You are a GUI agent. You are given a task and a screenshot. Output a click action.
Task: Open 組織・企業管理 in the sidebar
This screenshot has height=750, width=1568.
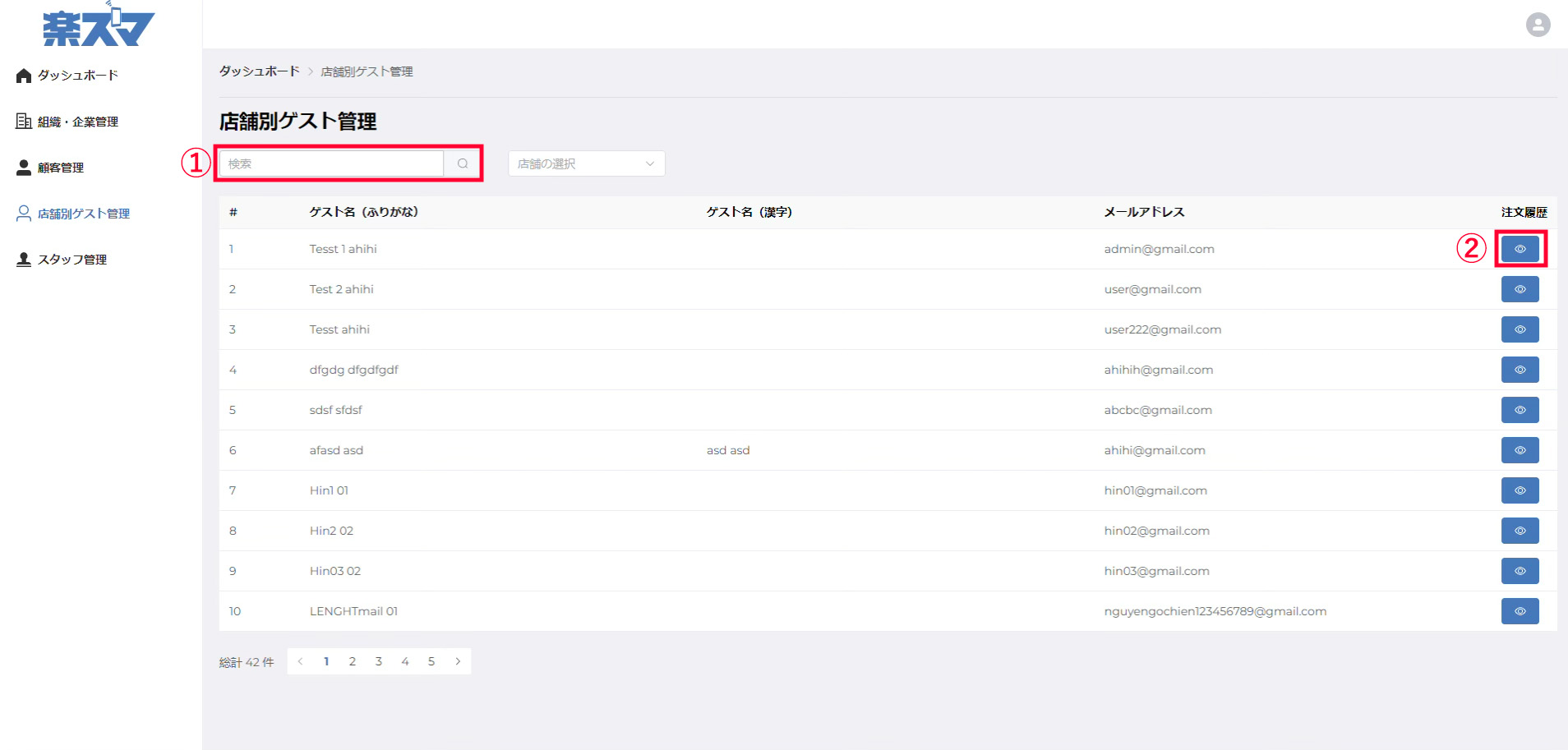point(77,122)
